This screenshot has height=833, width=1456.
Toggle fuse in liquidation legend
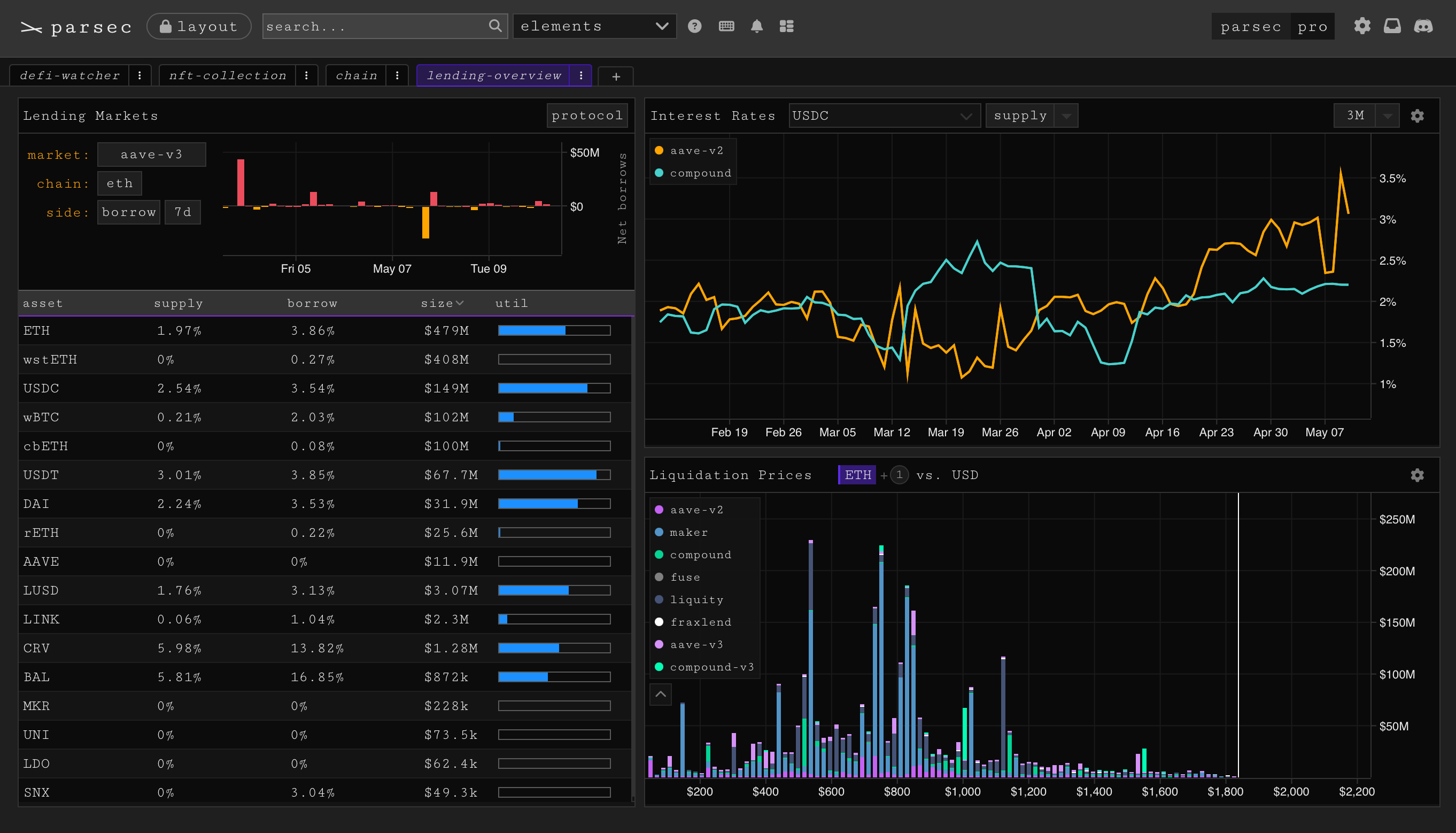(678, 577)
